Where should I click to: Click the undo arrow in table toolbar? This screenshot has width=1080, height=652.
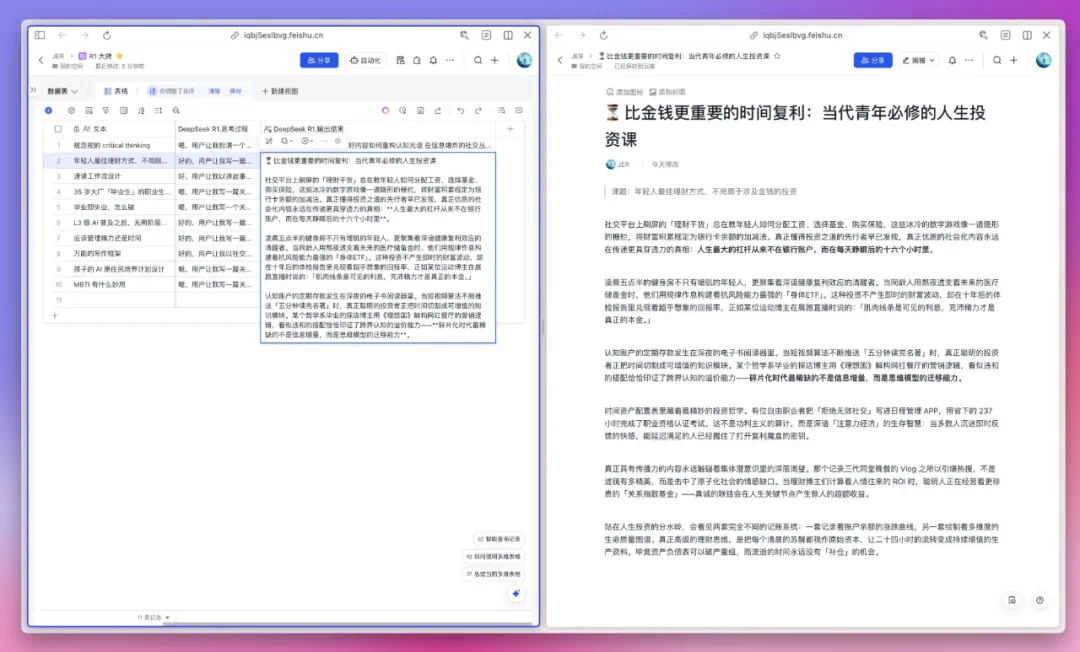coord(462,110)
